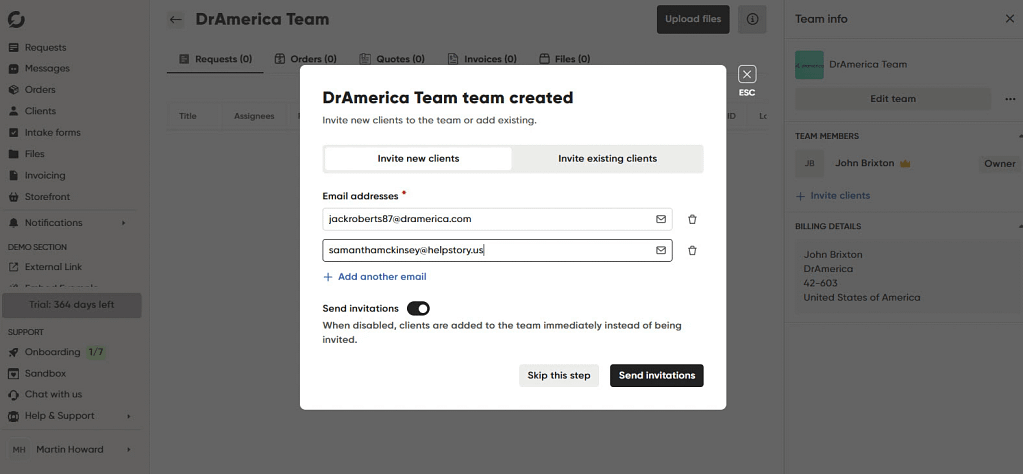The height and width of the screenshot is (474, 1023).
Task: Click envelope icon in samanthamckinsey email field
Action: [x=661, y=250]
